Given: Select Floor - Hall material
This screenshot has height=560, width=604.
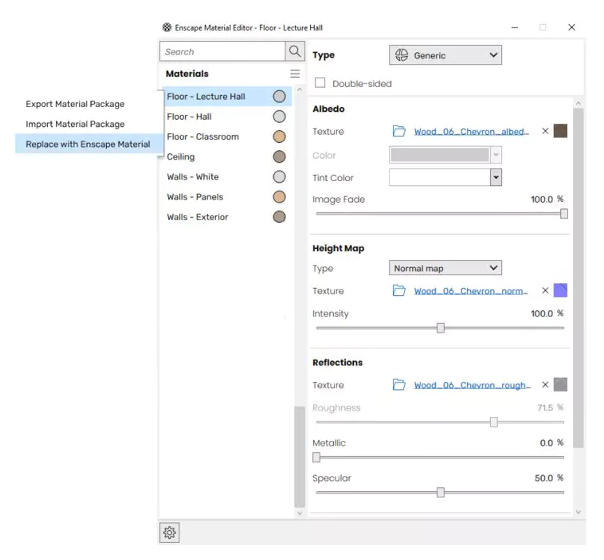Looking at the screenshot, I should pyautogui.click(x=226, y=116).
